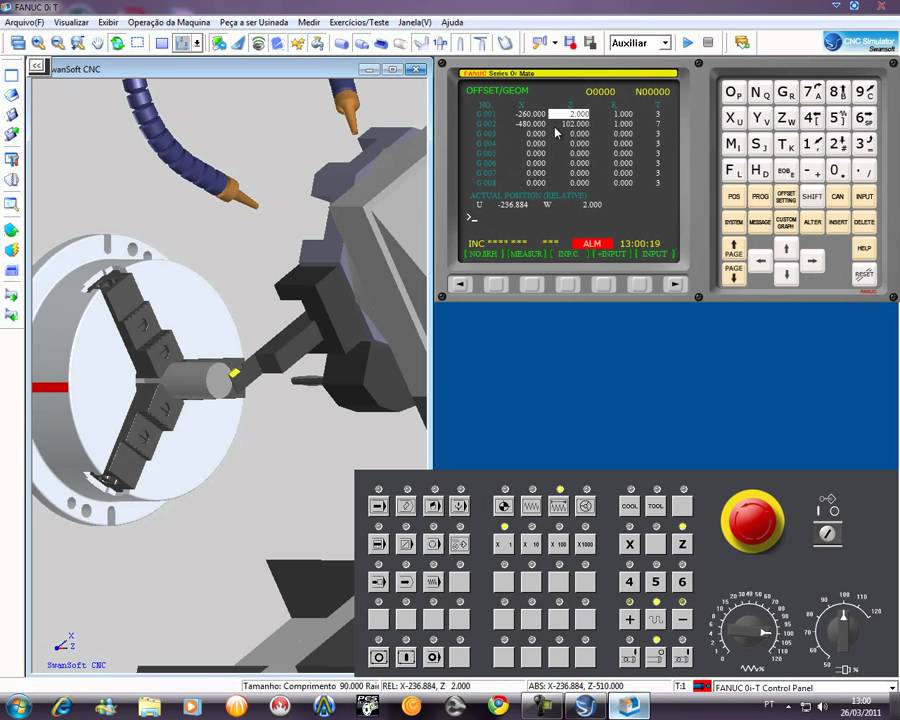This screenshot has width=900, height=720.
Task: Select the X1000 increment button
Action: [x=585, y=544]
